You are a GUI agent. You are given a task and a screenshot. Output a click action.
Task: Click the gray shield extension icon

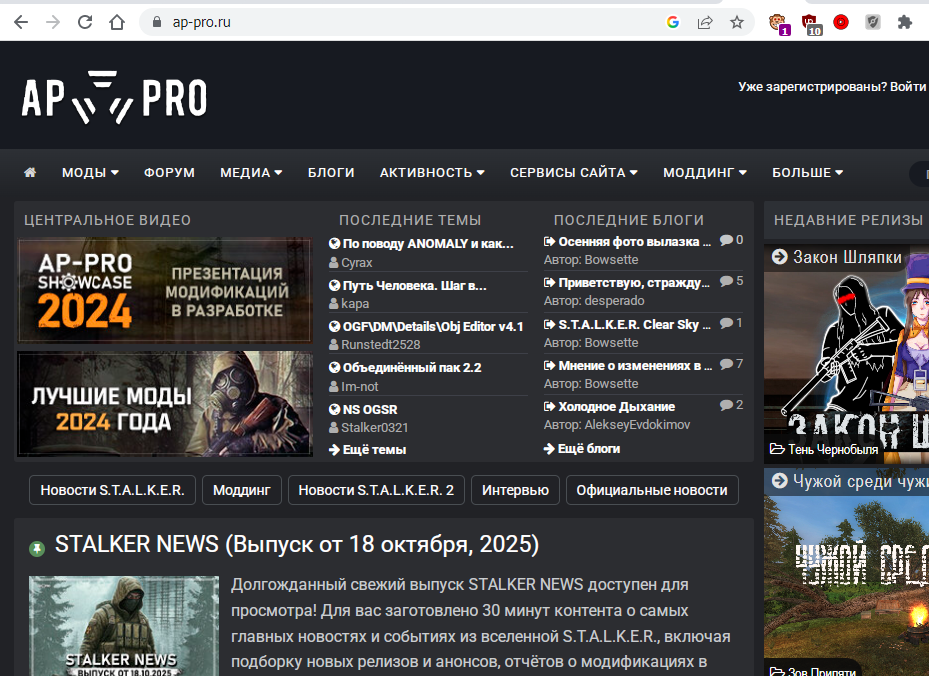point(873,23)
